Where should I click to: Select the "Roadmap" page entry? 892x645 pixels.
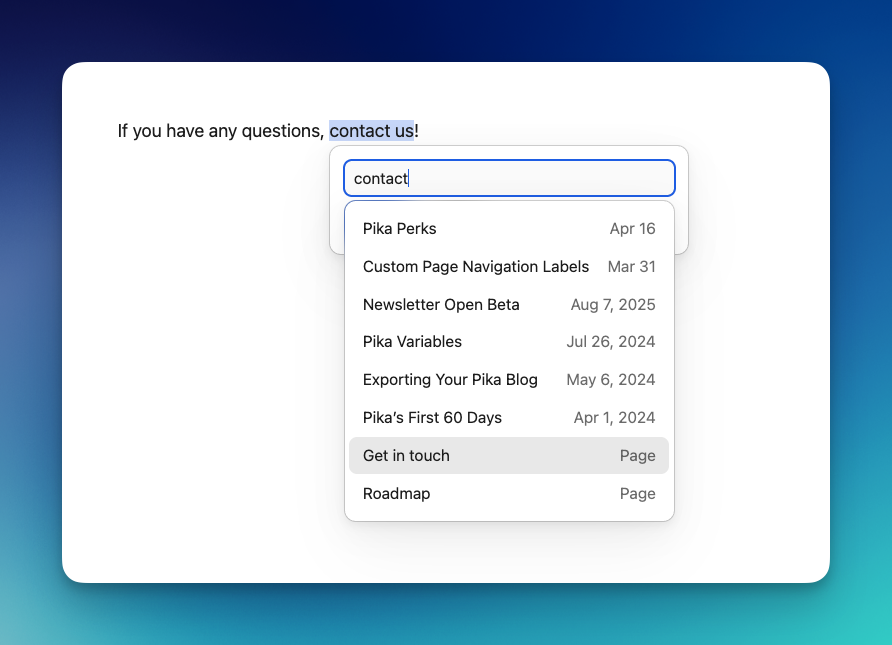click(396, 493)
